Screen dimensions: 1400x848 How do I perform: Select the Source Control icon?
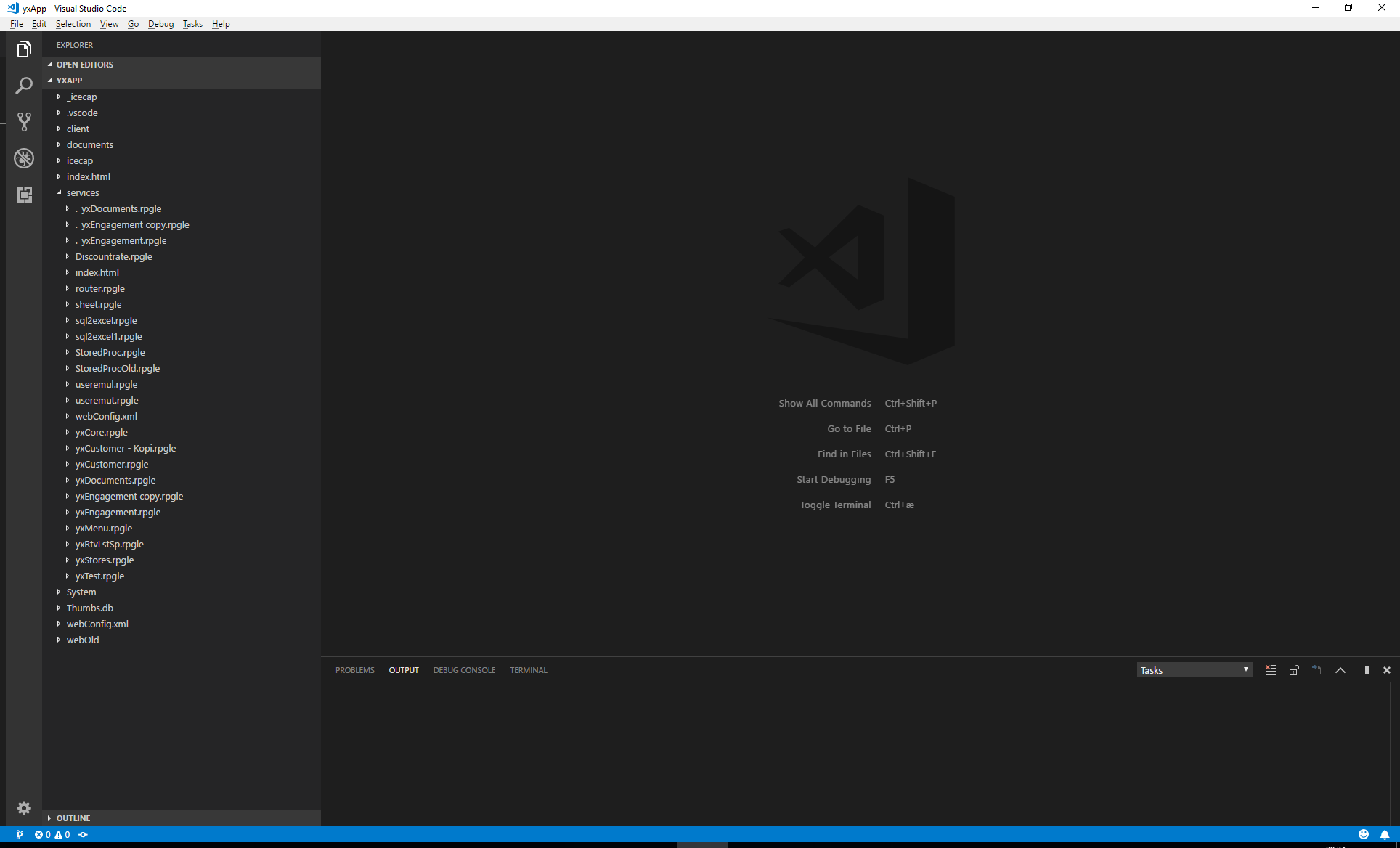(24, 121)
